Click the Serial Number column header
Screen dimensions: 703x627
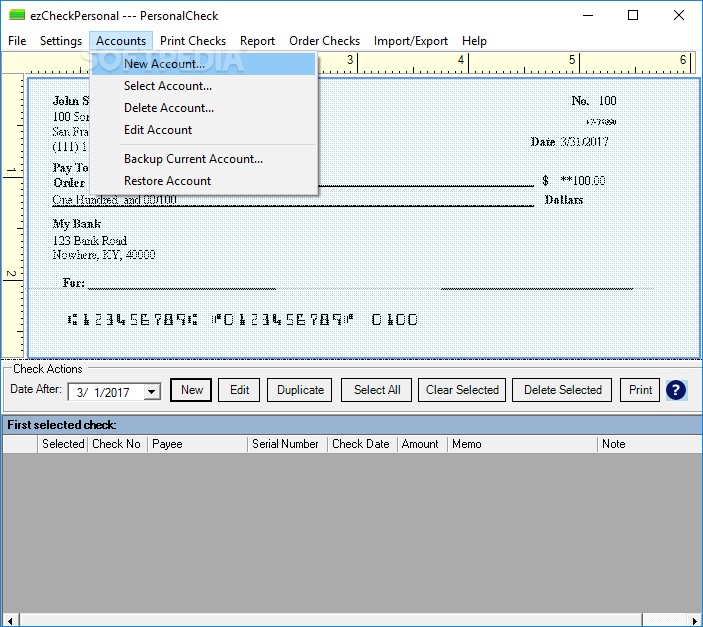point(287,444)
